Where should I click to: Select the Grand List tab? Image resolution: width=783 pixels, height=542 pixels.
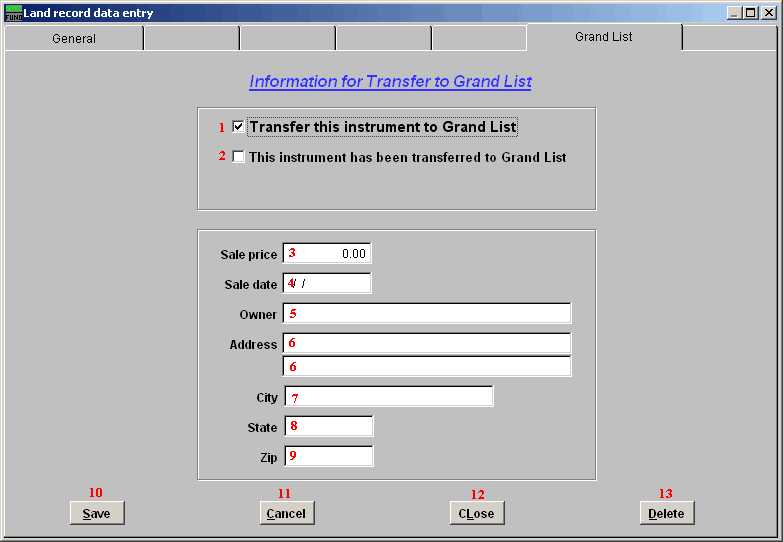[x=603, y=37]
